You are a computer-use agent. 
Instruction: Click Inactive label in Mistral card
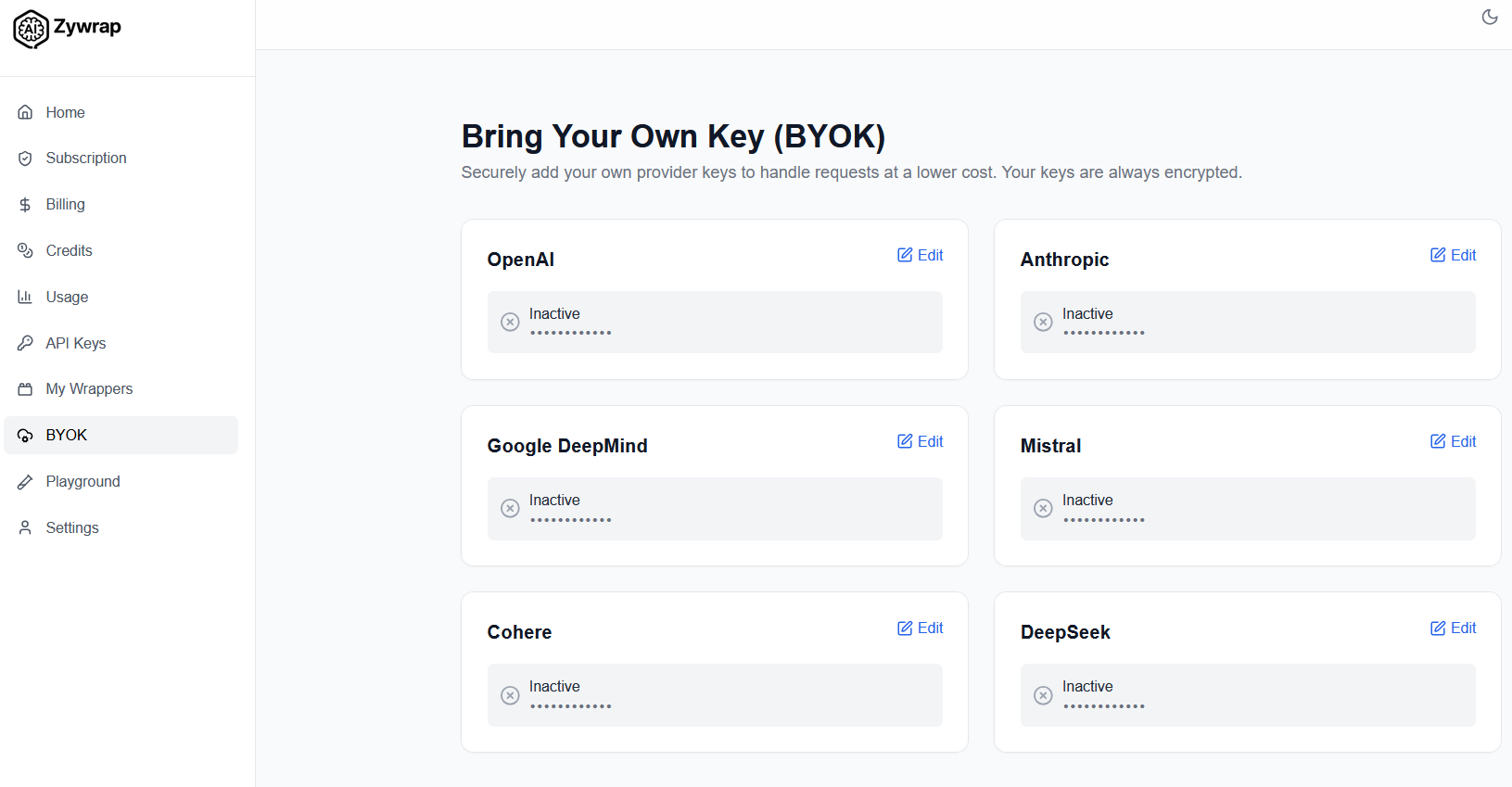[1087, 501]
